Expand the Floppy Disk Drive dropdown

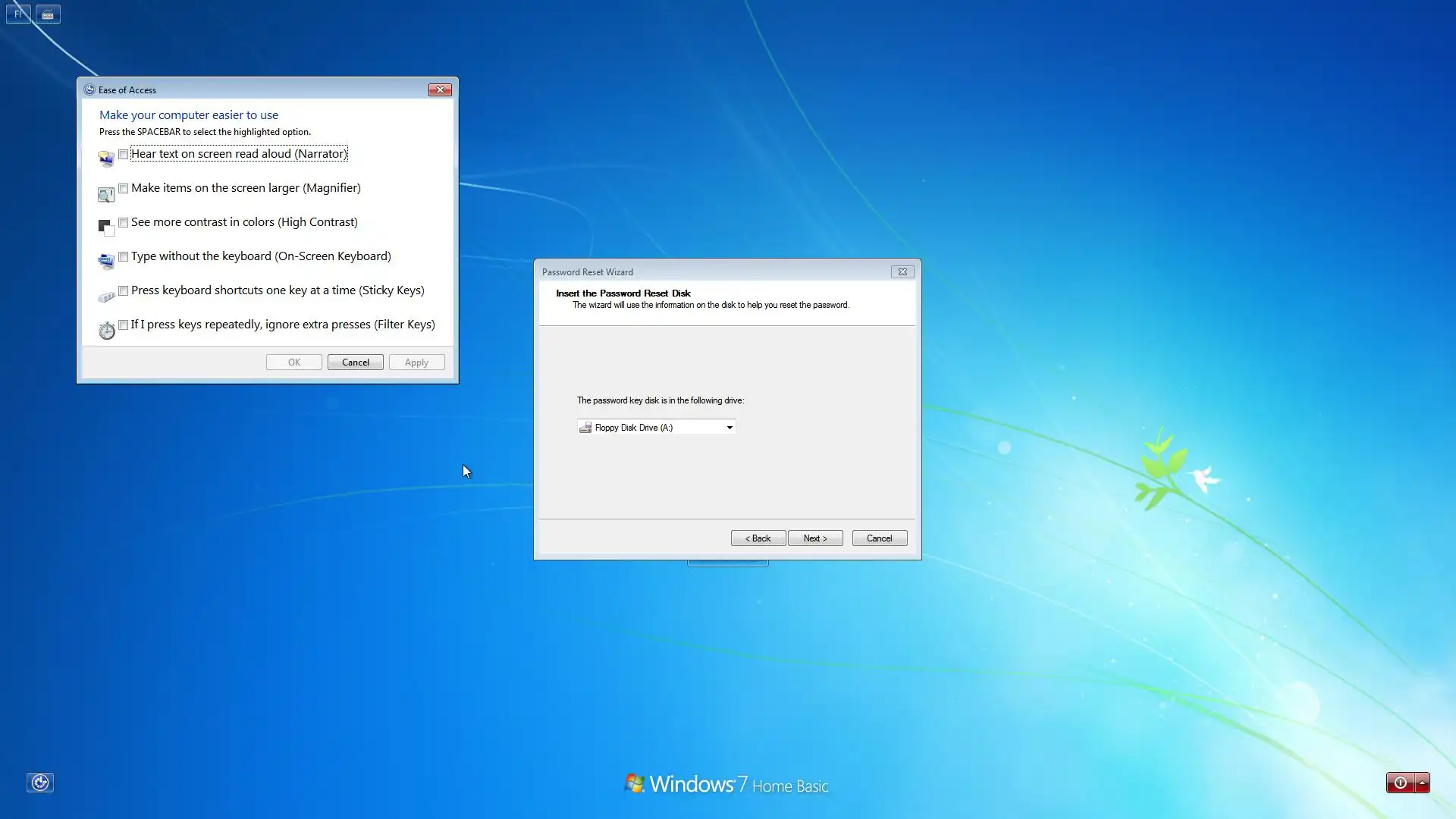point(730,428)
